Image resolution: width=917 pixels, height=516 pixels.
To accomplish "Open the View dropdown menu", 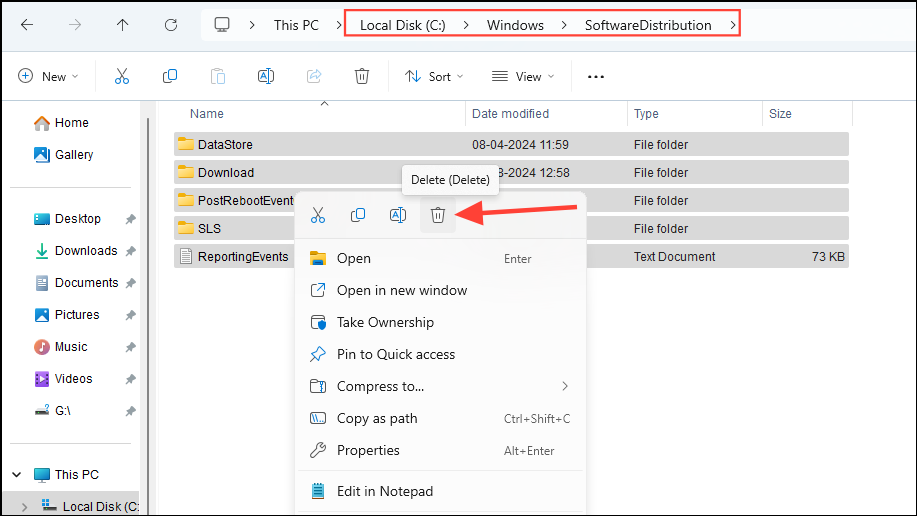I will point(521,76).
